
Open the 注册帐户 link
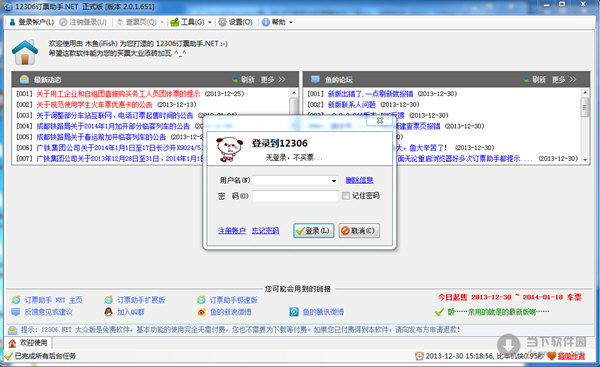pyautogui.click(x=232, y=231)
